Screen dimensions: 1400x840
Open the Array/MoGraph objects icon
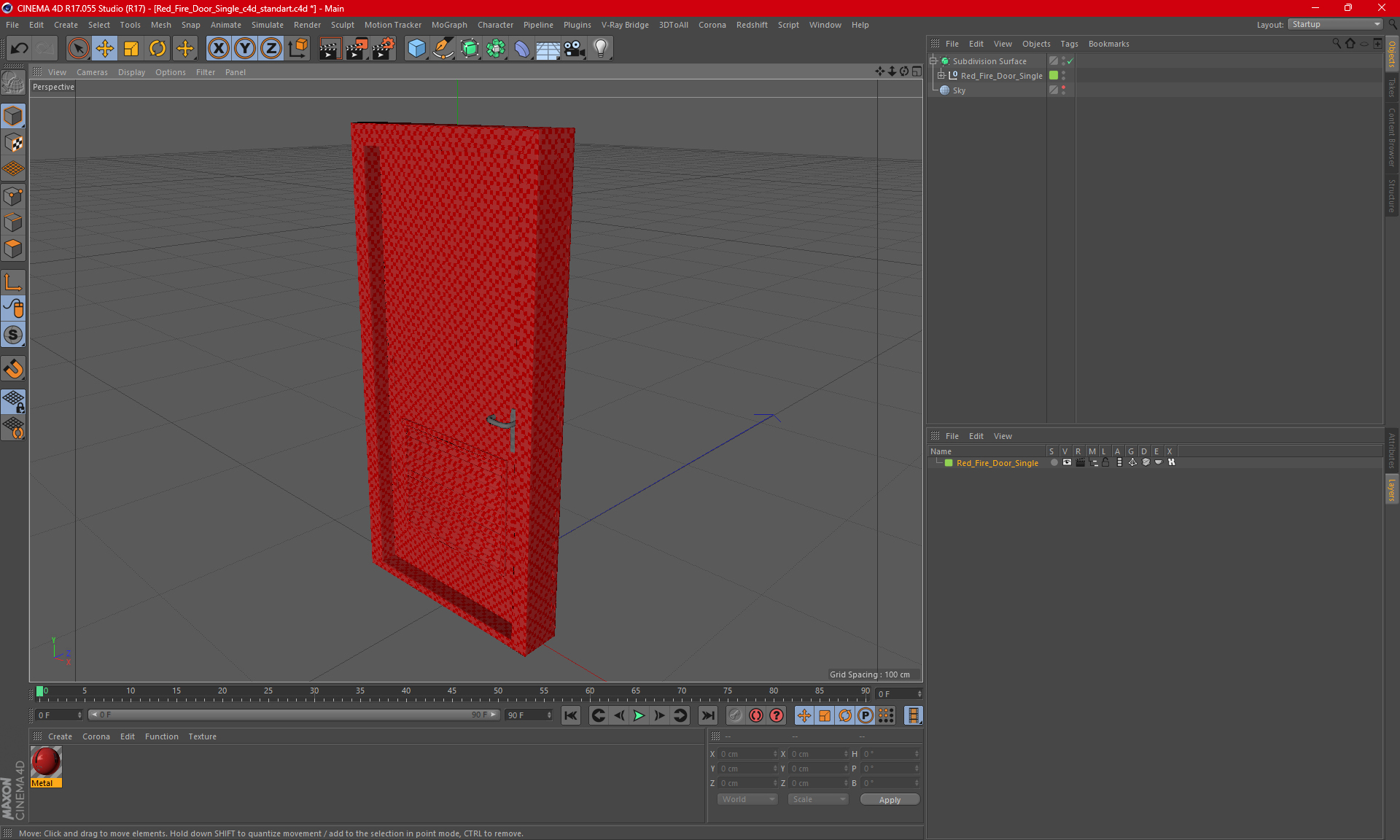(496, 49)
